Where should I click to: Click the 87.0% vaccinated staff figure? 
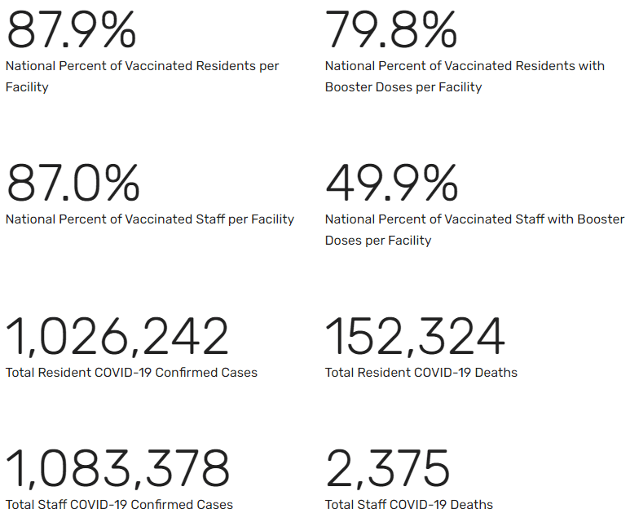[73, 183]
